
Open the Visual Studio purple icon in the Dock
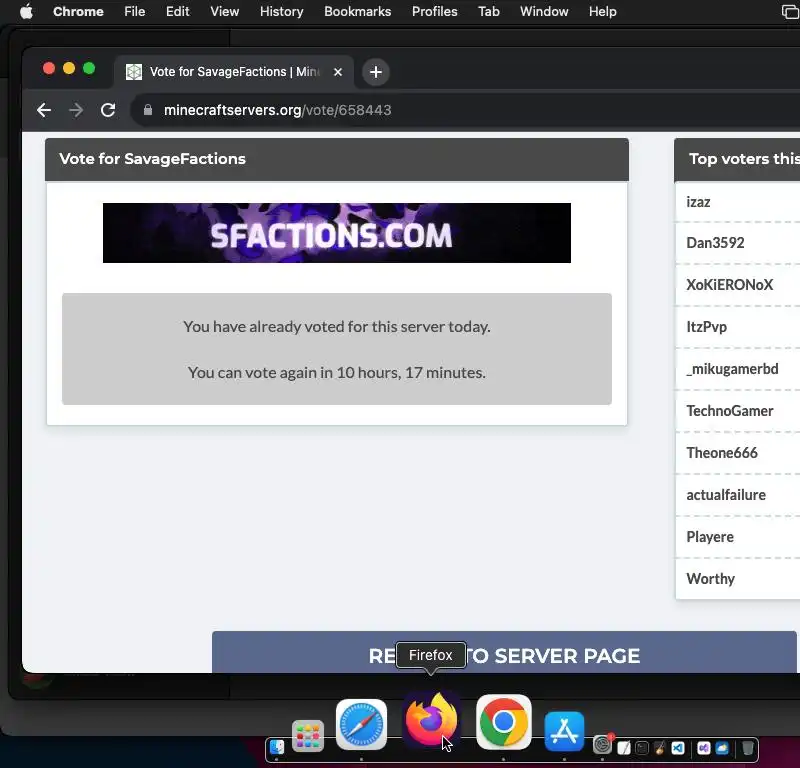pyautogui.click(x=704, y=748)
